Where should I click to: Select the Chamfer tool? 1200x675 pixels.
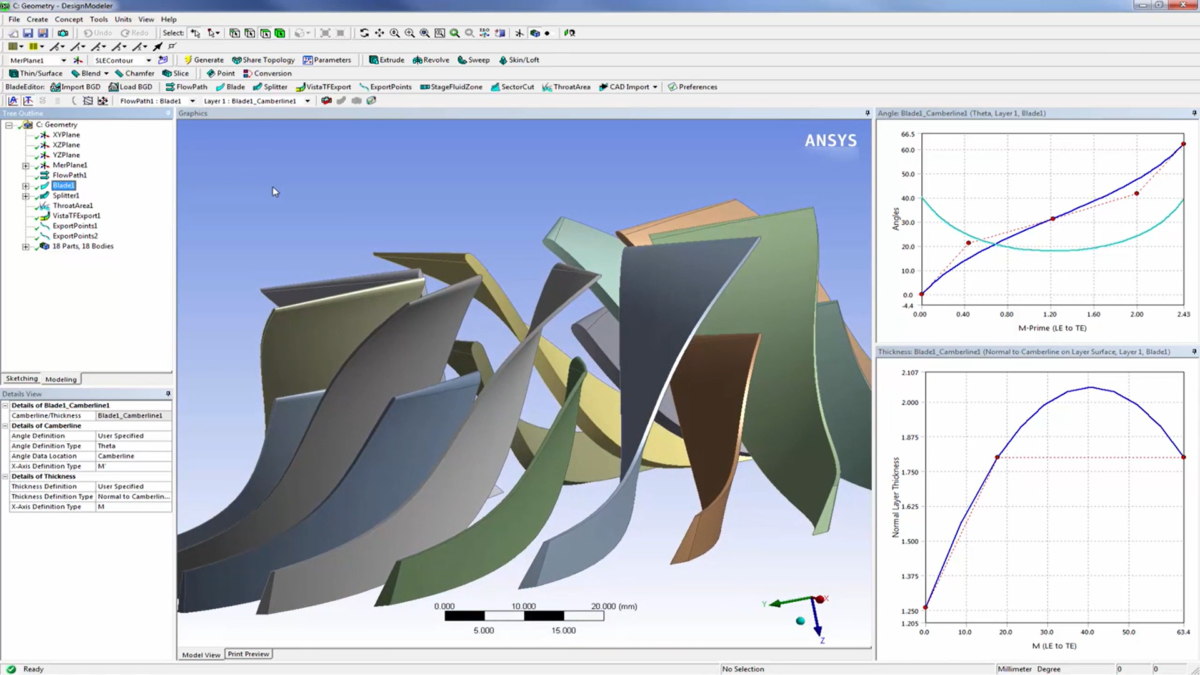(134, 73)
